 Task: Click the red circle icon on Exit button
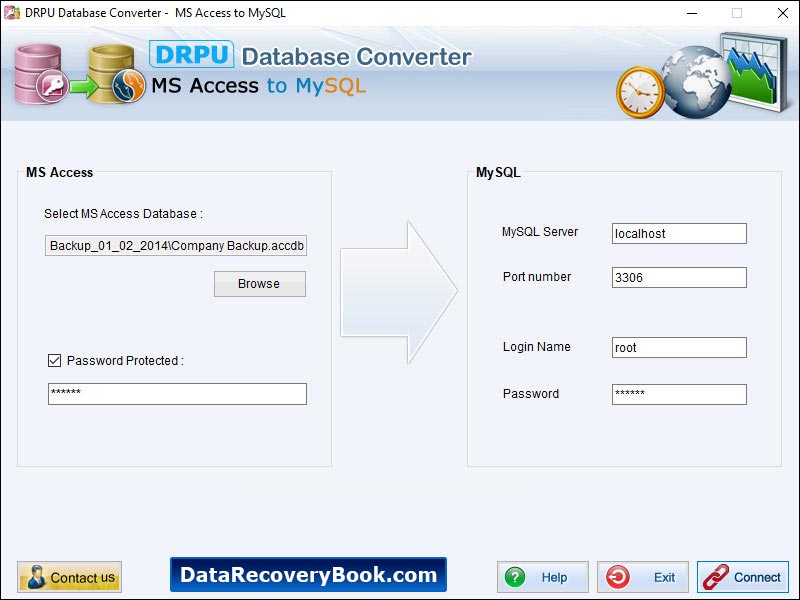(620, 577)
